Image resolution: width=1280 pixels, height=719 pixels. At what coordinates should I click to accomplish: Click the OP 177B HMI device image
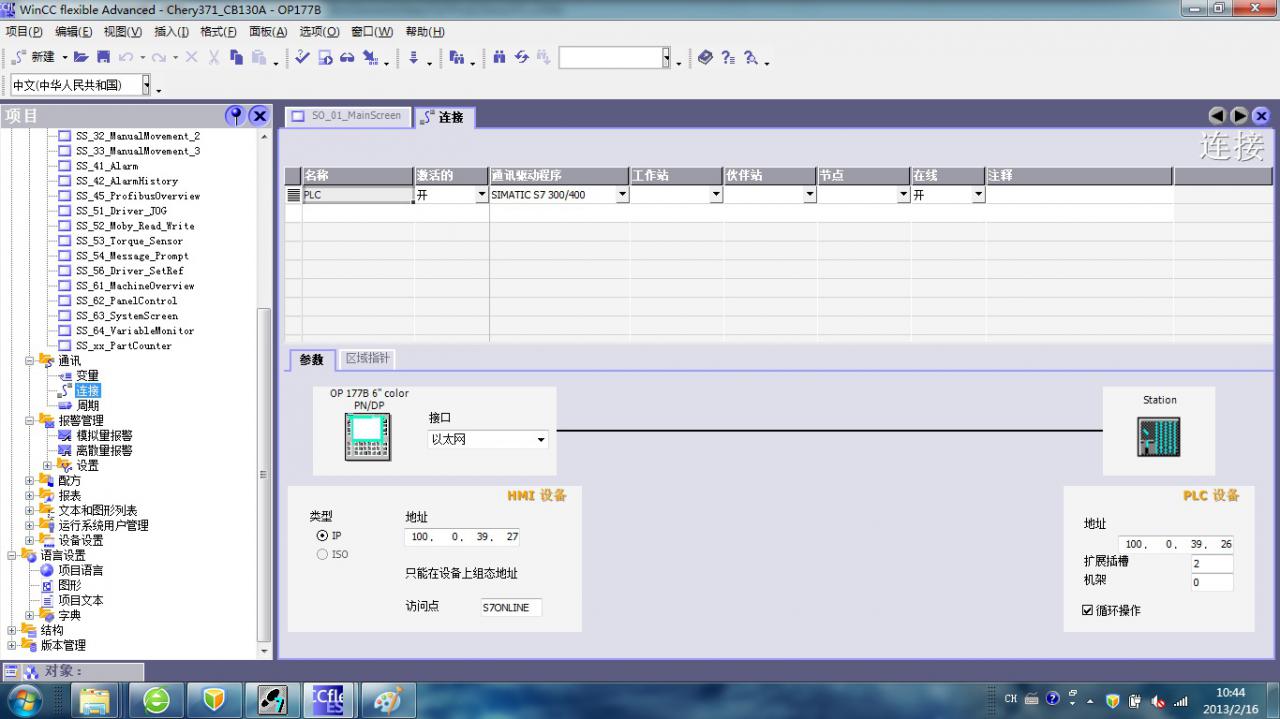pos(368,436)
